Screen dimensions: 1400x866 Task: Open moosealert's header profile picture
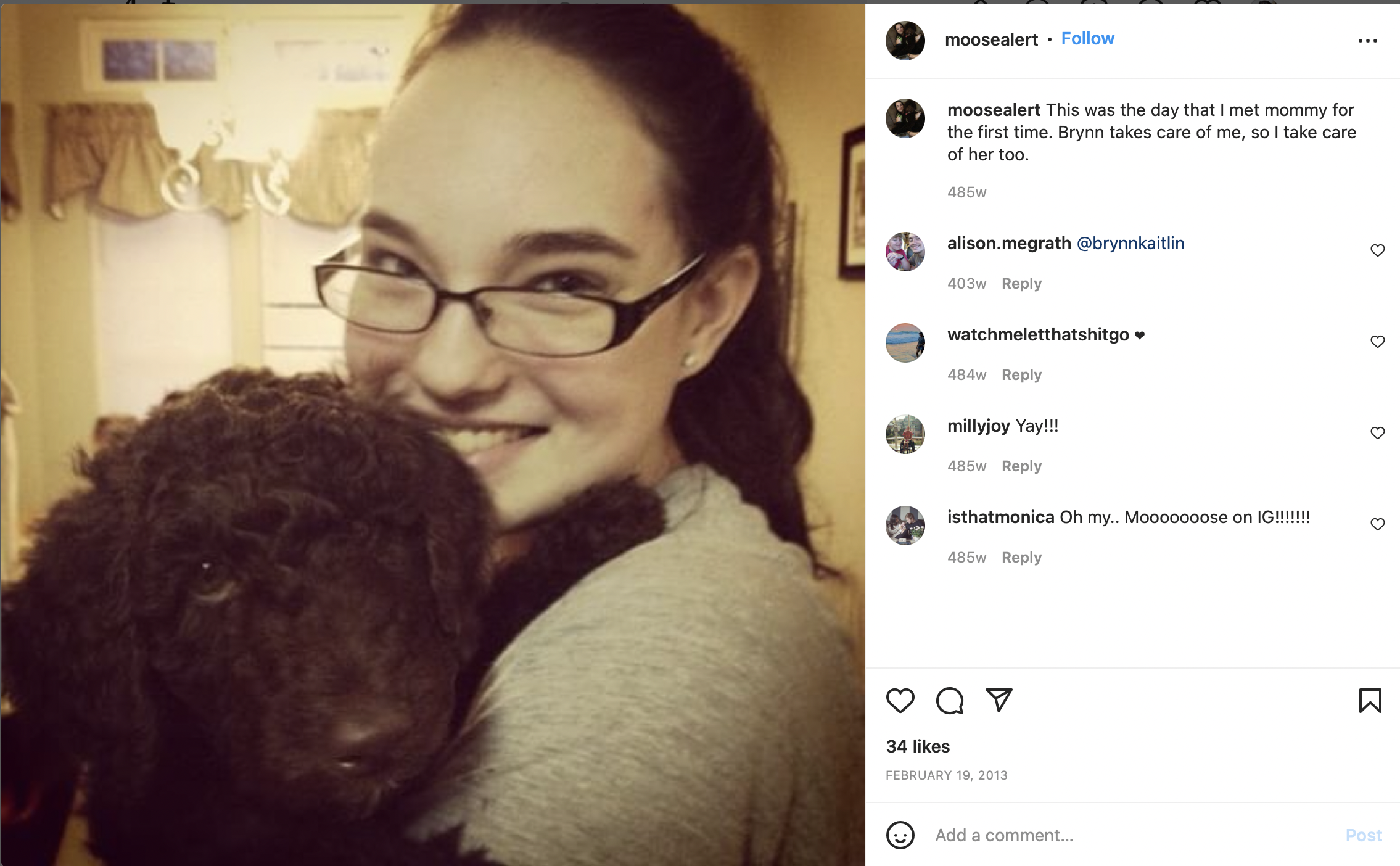point(905,41)
